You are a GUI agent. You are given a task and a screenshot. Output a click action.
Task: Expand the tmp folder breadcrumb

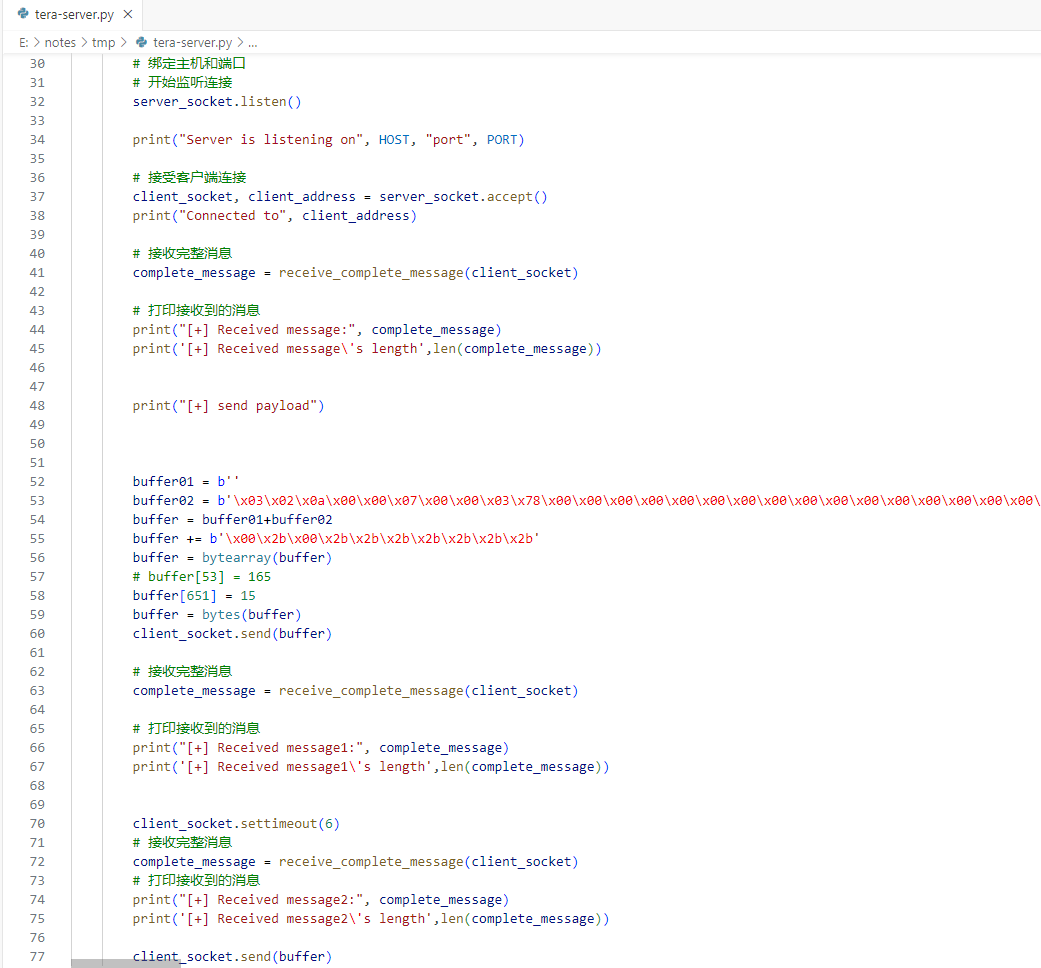pyautogui.click(x=103, y=43)
